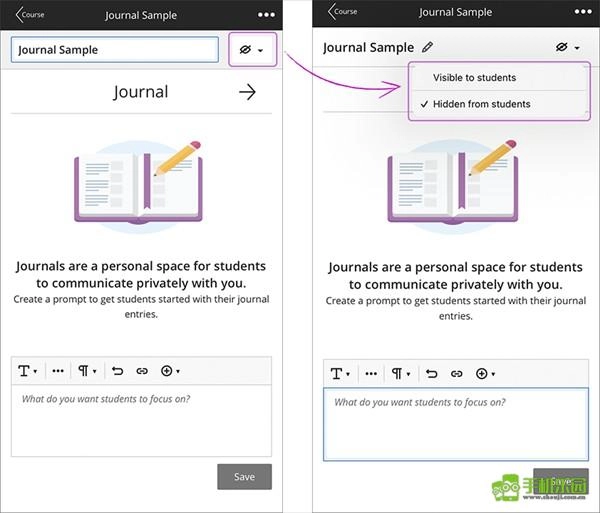Select Visible to students option
Image resolution: width=600 pixels, height=513 pixels.
(x=475, y=78)
